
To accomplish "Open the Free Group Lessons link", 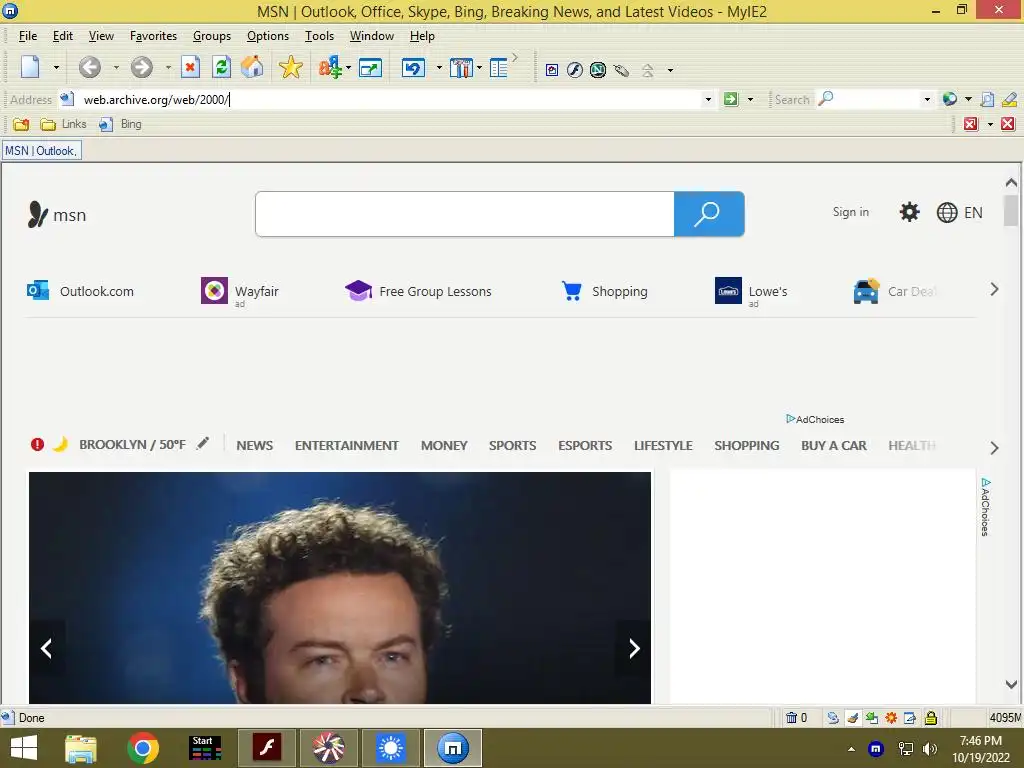I will (418, 291).
